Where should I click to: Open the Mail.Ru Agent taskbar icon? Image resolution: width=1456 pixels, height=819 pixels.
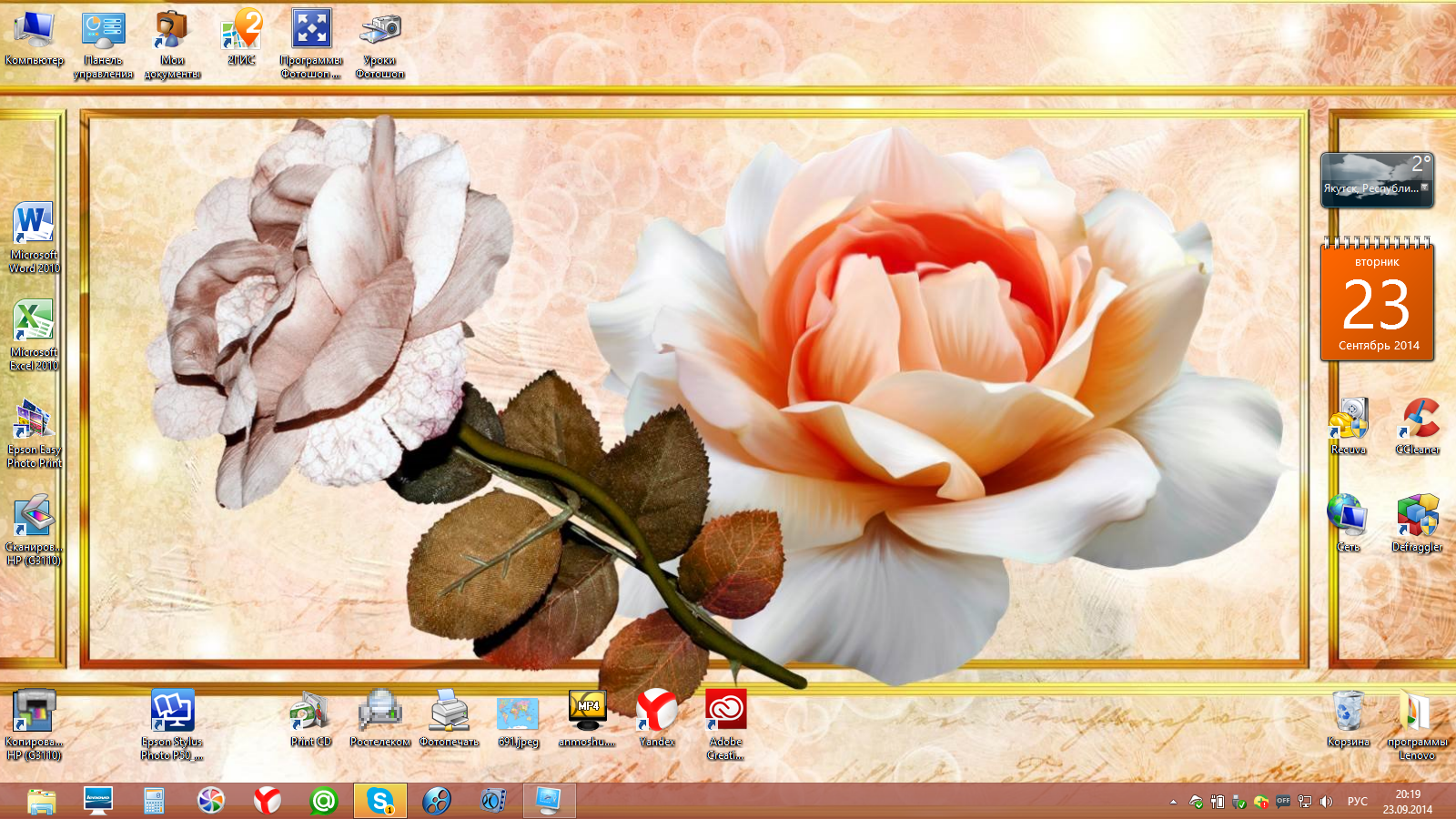323,801
